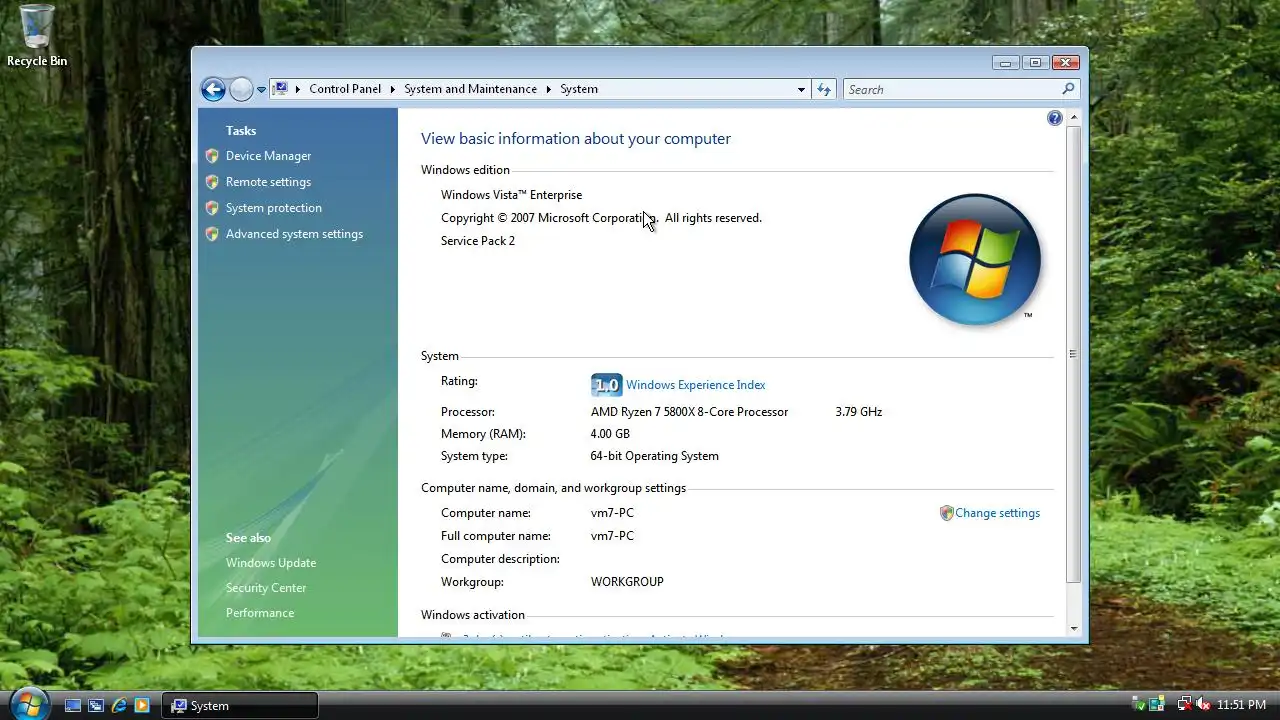This screenshot has height=720, width=1280.
Task: Click the shield icon beside System protection
Action: tap(212, 208)
